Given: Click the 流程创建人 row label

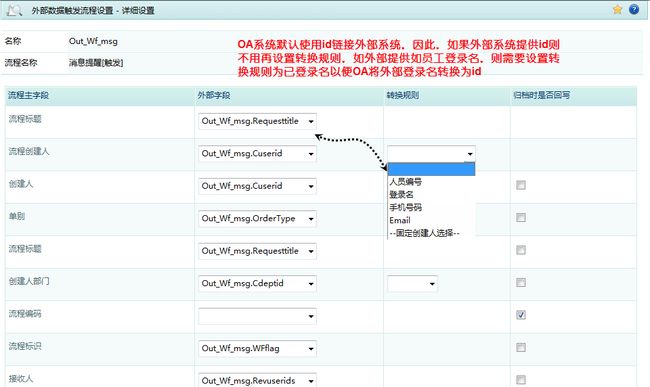Looking at the screenshot, I should click(x=29, y=151).
